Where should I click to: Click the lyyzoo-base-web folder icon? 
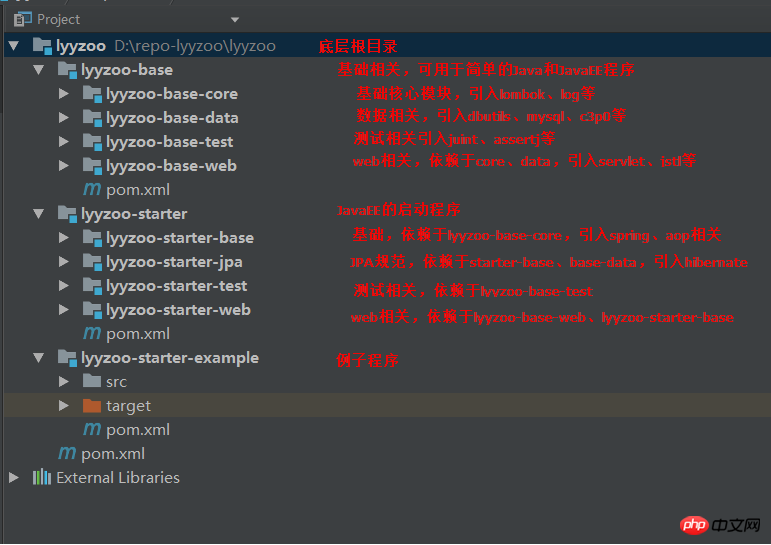click(x=92, y=166)
